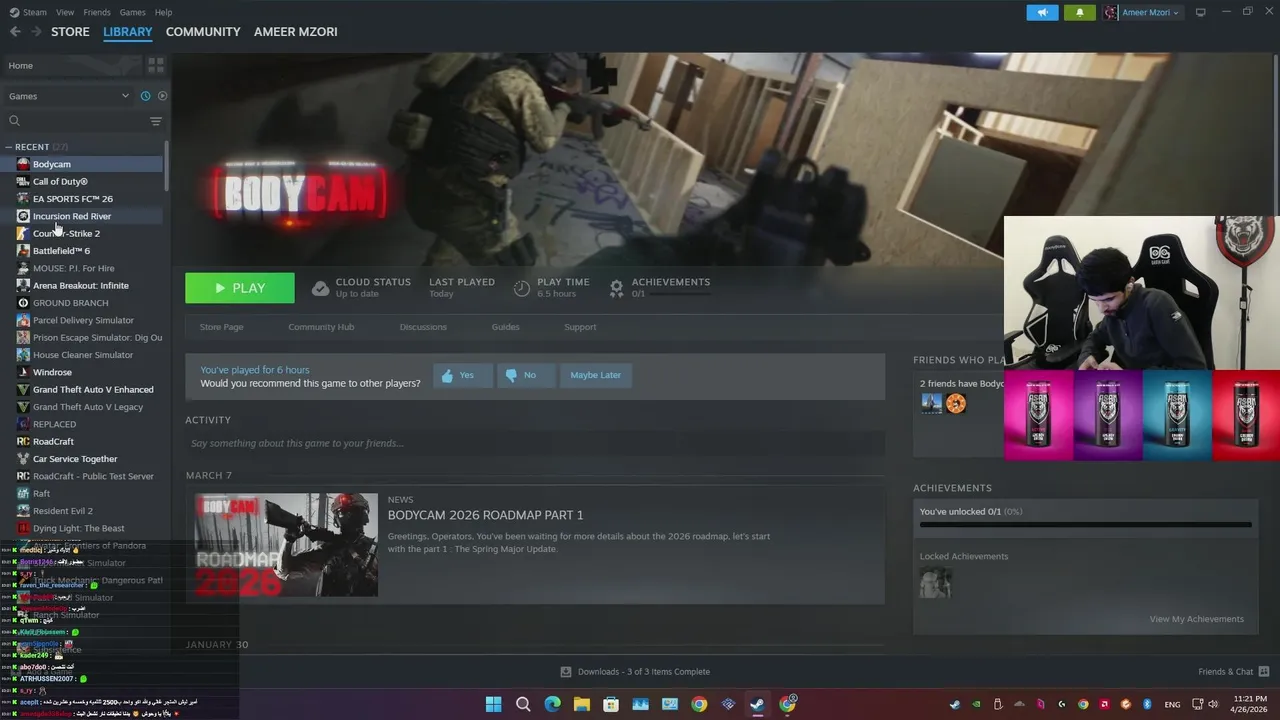The height and width of the screenshot is (720, 1280).
Task: Select Windrose in library
Action: (82, 372)
